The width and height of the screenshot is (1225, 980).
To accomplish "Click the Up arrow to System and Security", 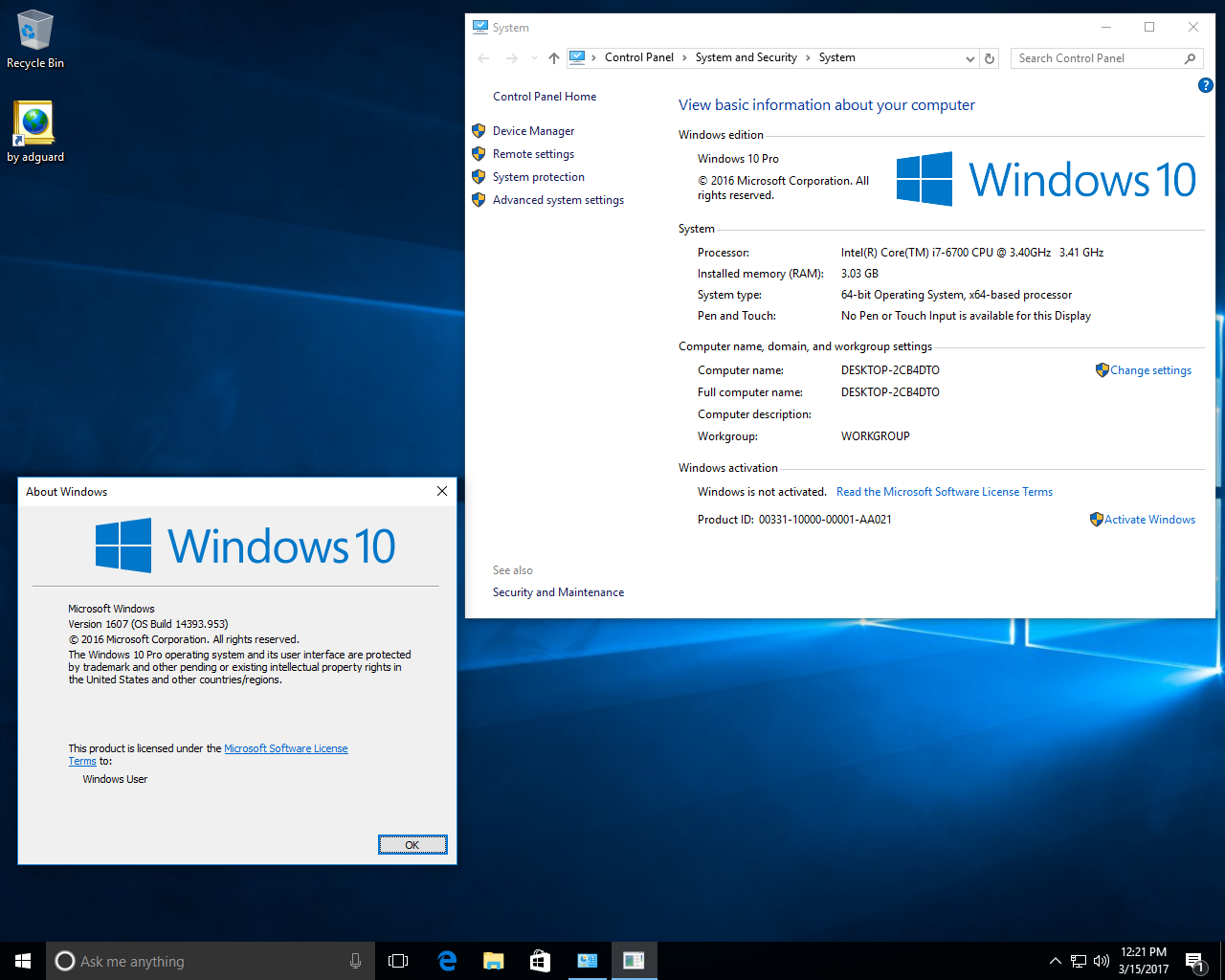I will pyautogui.click(x=553, y=58).
